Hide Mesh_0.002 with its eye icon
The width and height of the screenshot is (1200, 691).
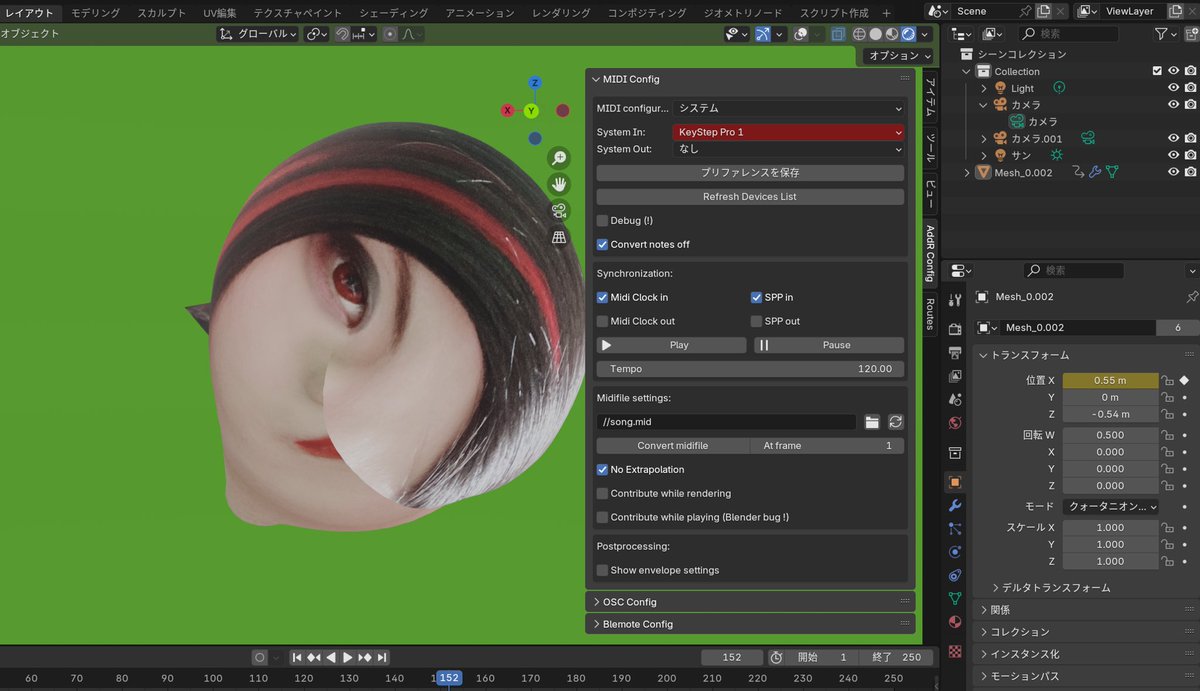tap(1174, 172)
